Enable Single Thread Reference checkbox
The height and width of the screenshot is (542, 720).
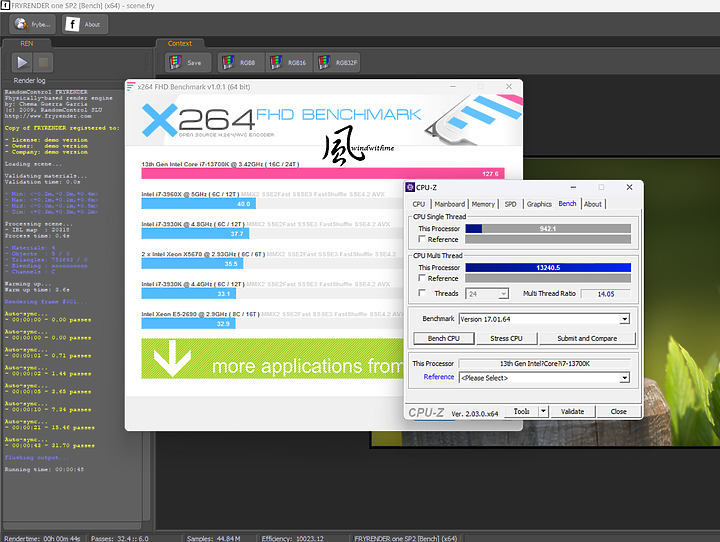[422, 240]
